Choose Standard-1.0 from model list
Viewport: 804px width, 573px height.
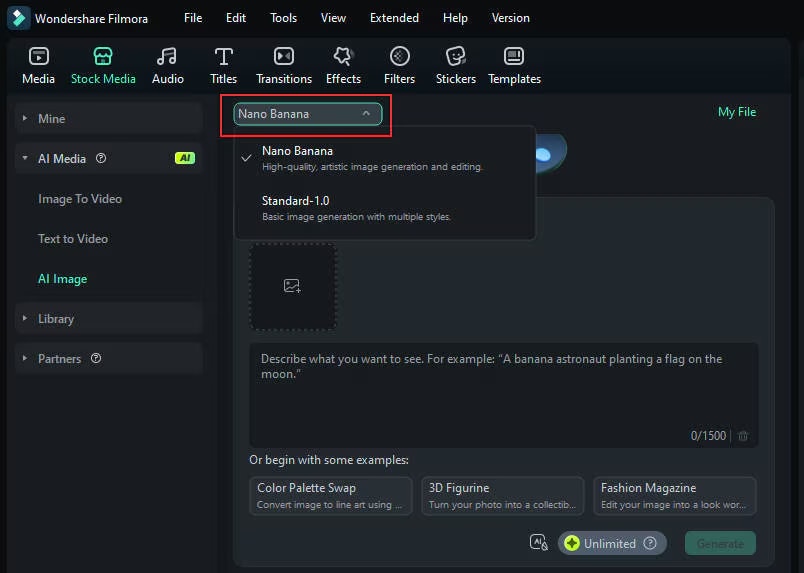[x=385, y=208]
